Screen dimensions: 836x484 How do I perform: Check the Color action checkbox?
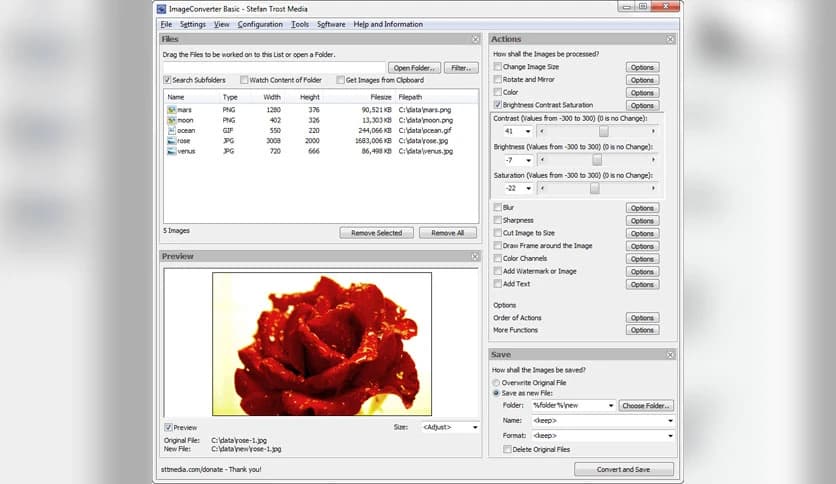497,92
